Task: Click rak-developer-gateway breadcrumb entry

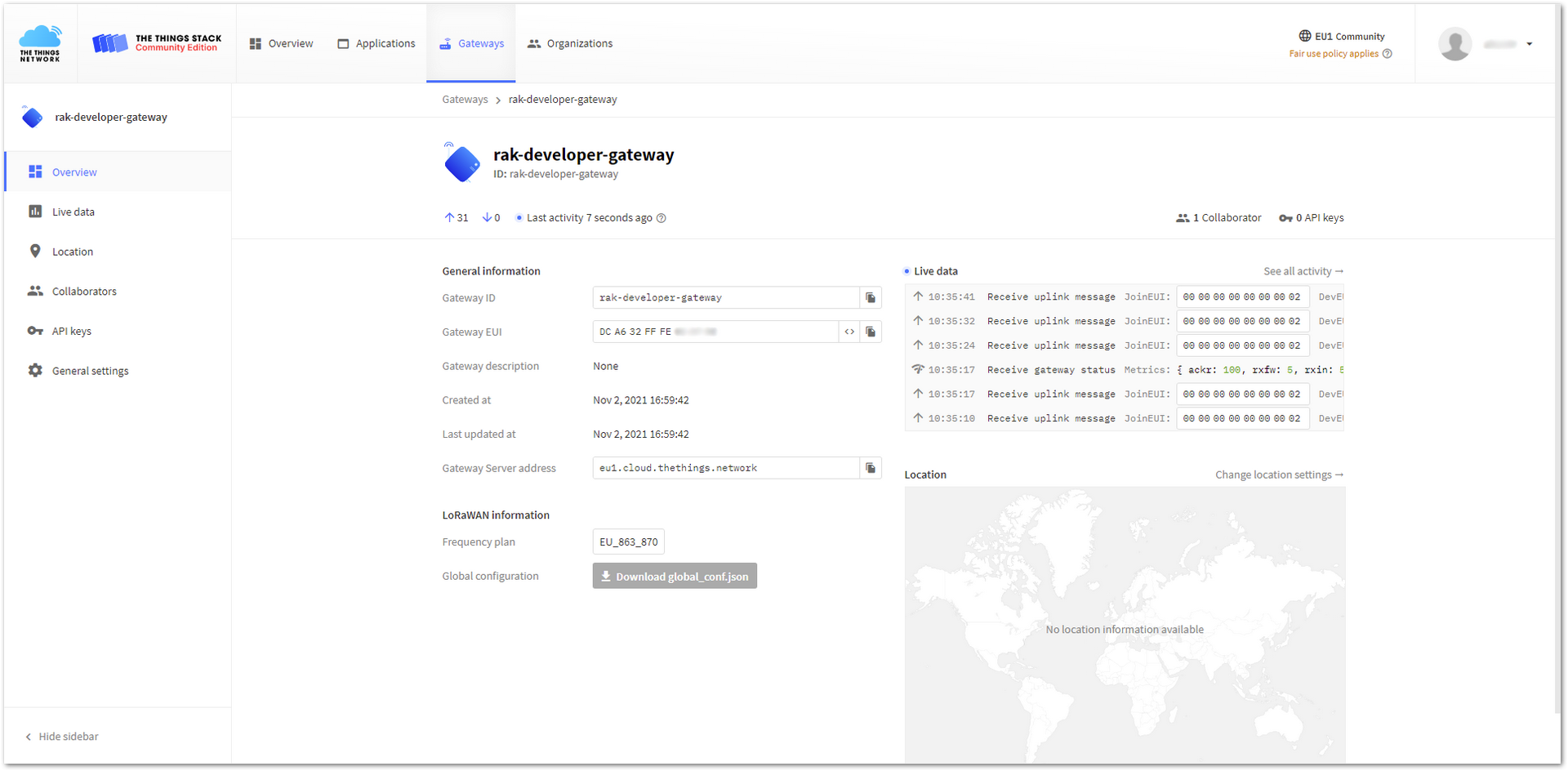Action: pyautogui.click(x=563, y=100)
